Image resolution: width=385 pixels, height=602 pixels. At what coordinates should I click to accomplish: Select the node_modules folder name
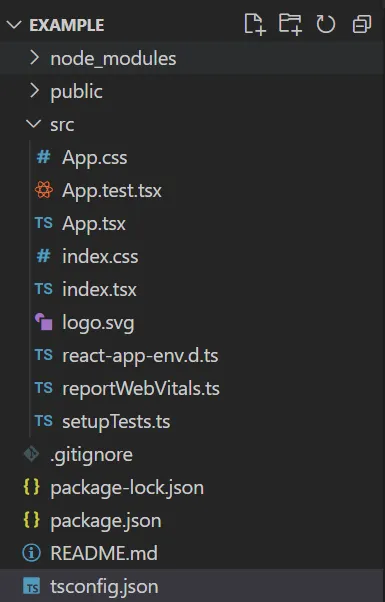click(113, 59)
